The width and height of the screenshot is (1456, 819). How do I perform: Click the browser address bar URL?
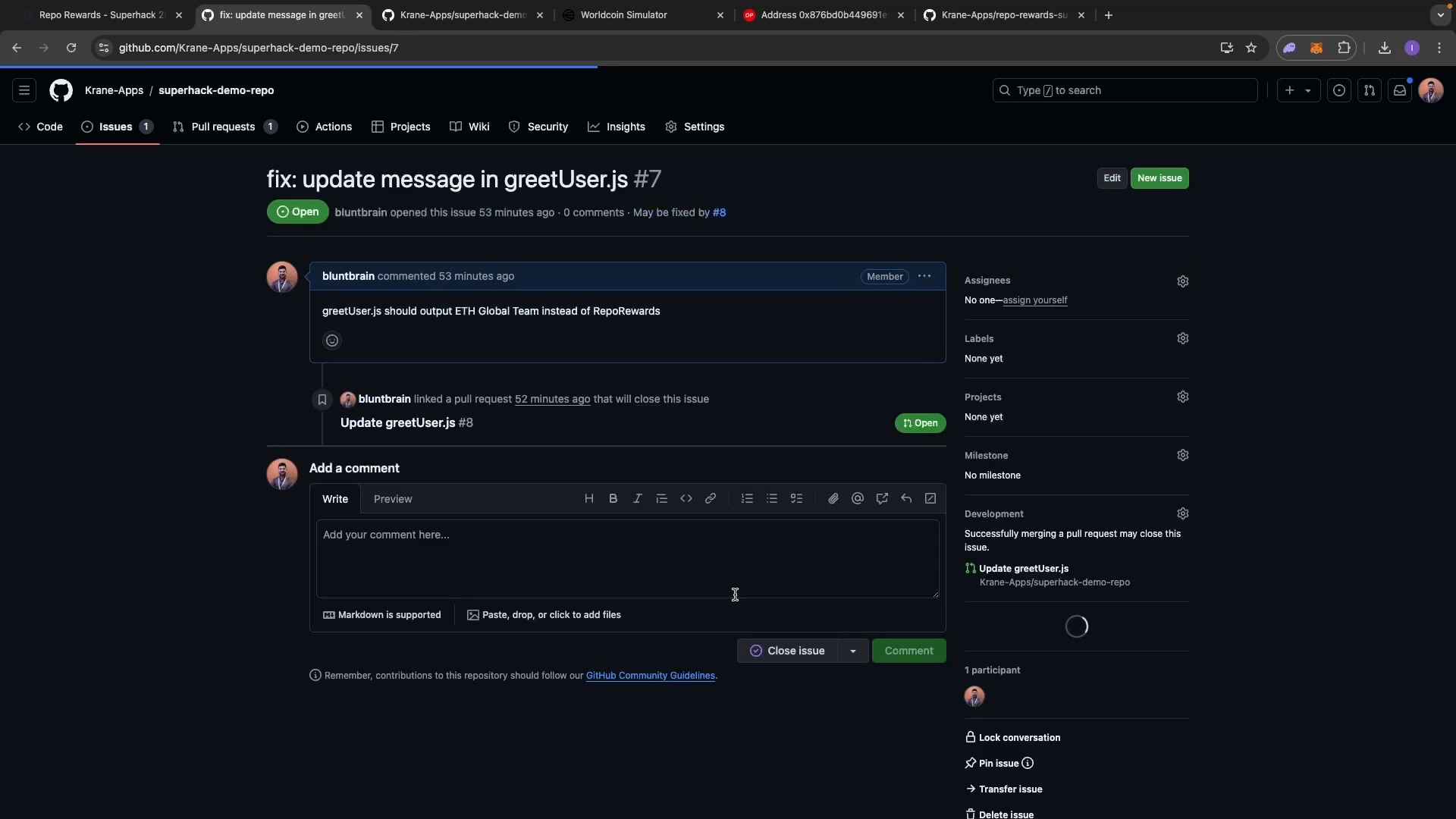(259, 48)
